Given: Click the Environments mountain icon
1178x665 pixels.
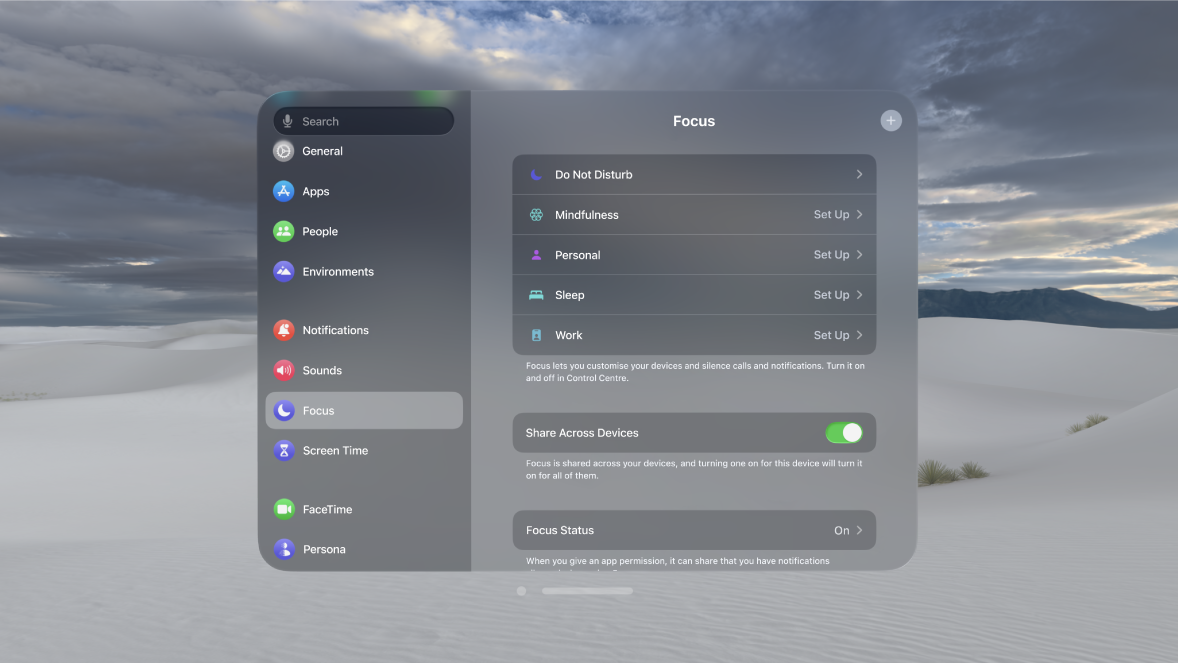Looking at the screenshot, I should click(284, 271).
